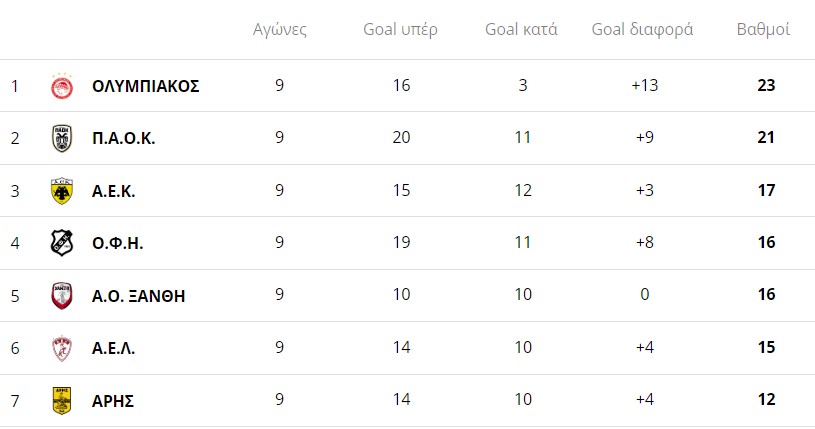Sort by the Goal κατά column header
The width and height of the screenshot is (815, 429).
click(x=521, y=29)
